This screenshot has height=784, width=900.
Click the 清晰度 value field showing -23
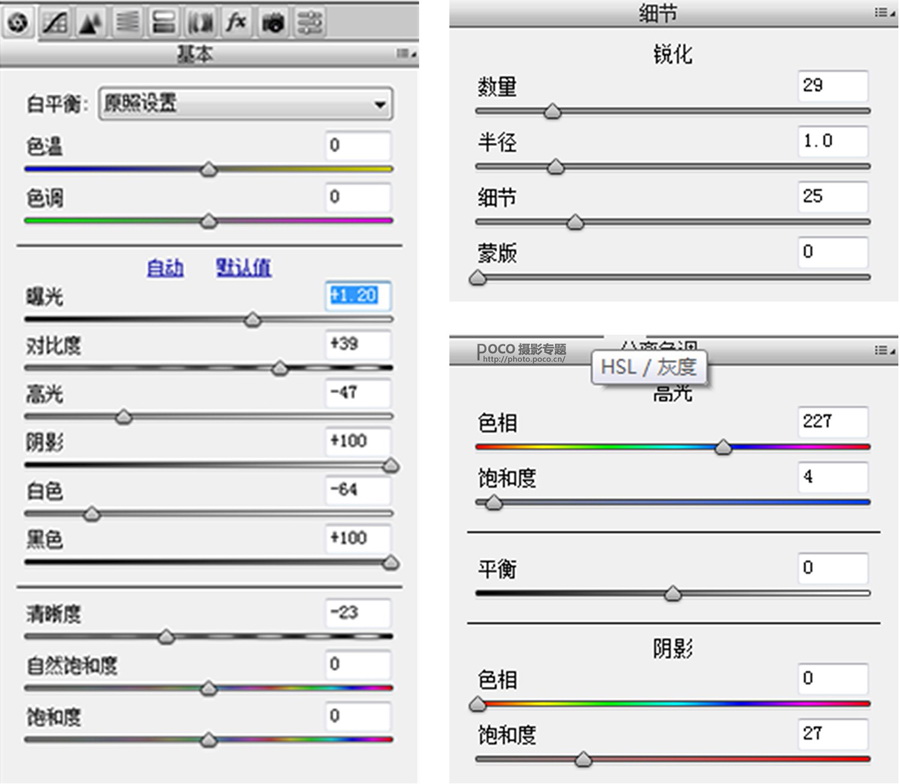coord(358,613)
